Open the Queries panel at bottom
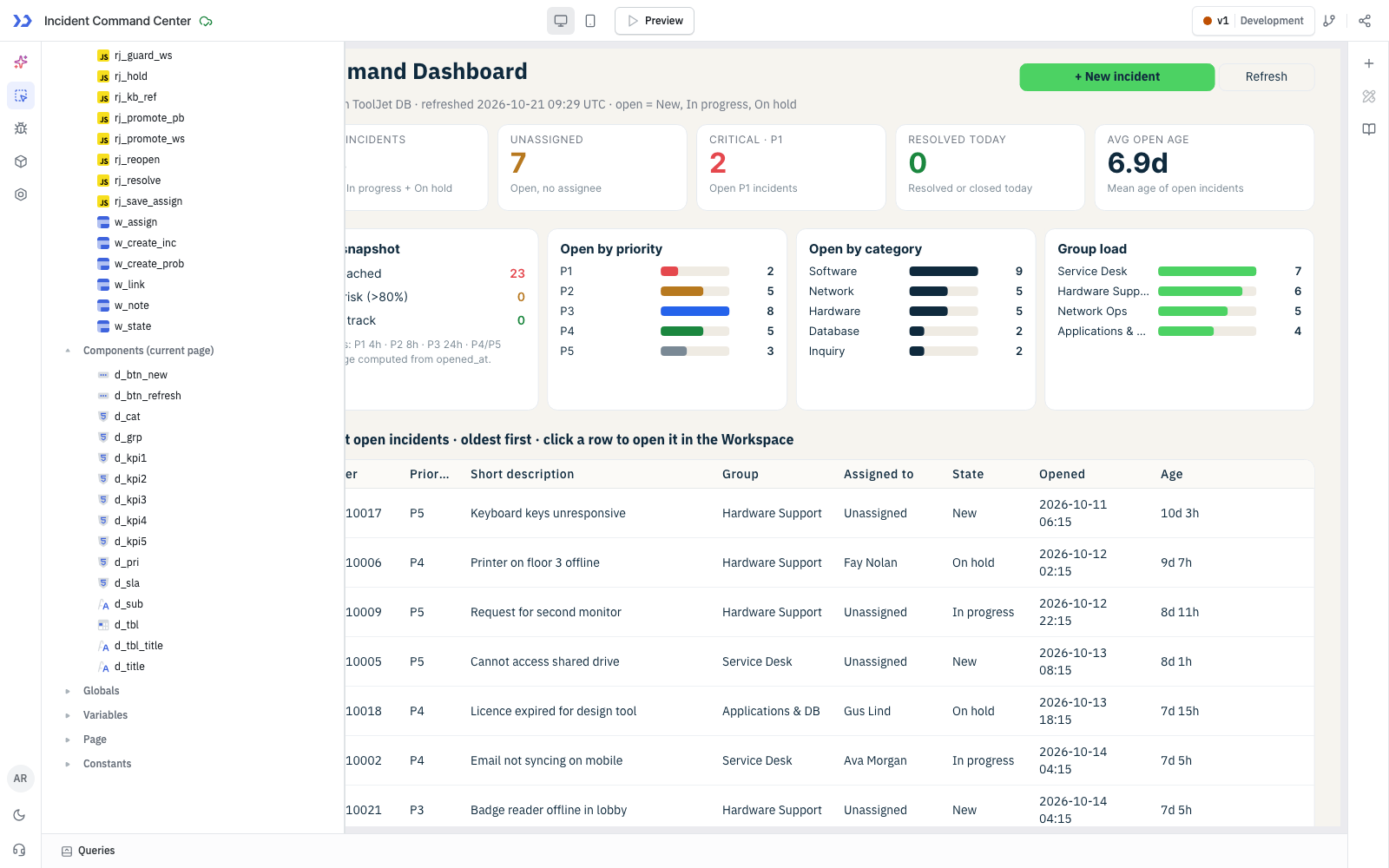This screenshot has width=1389, height=868. (x=89, y=851)
